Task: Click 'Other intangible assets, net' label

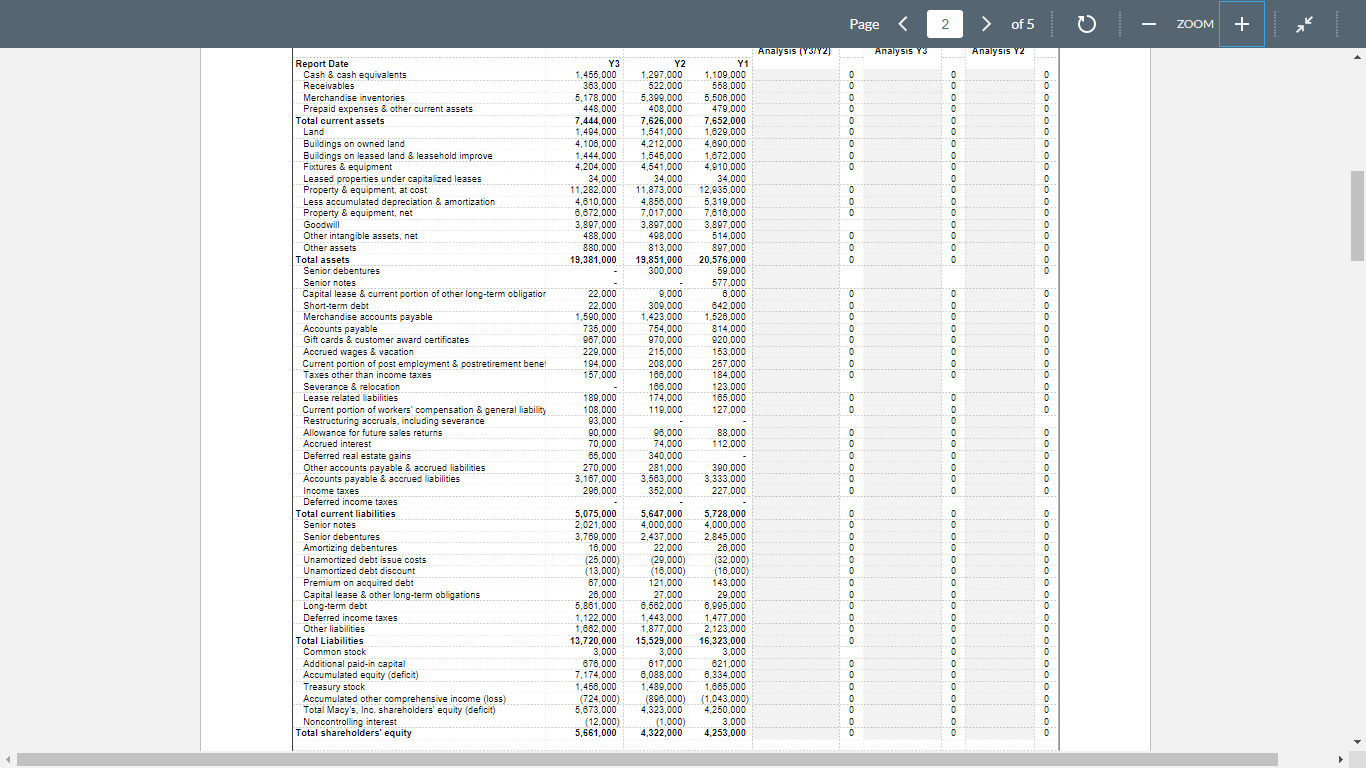Action: (x=360, y=237)
